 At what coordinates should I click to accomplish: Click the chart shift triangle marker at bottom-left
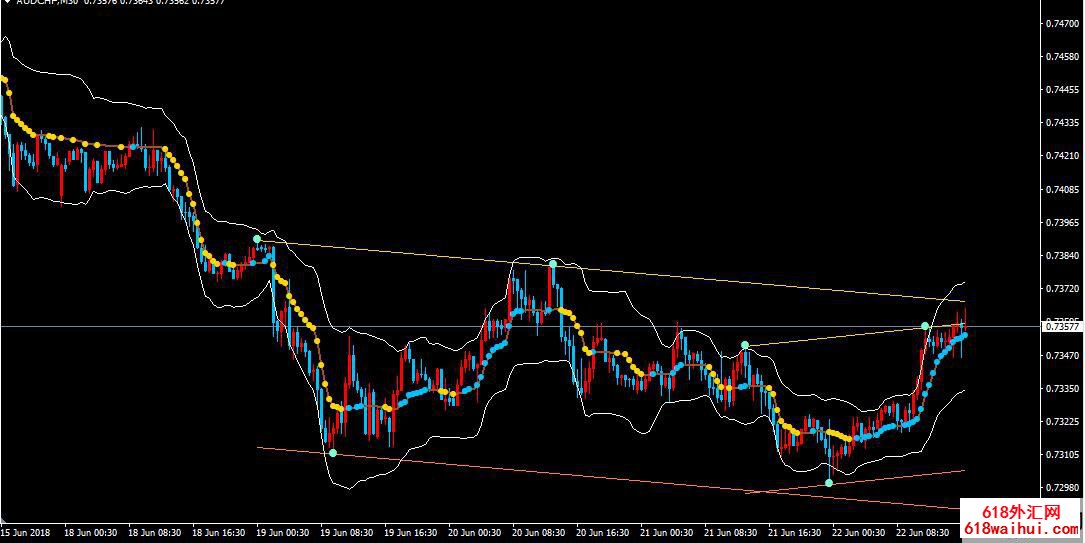5,519
